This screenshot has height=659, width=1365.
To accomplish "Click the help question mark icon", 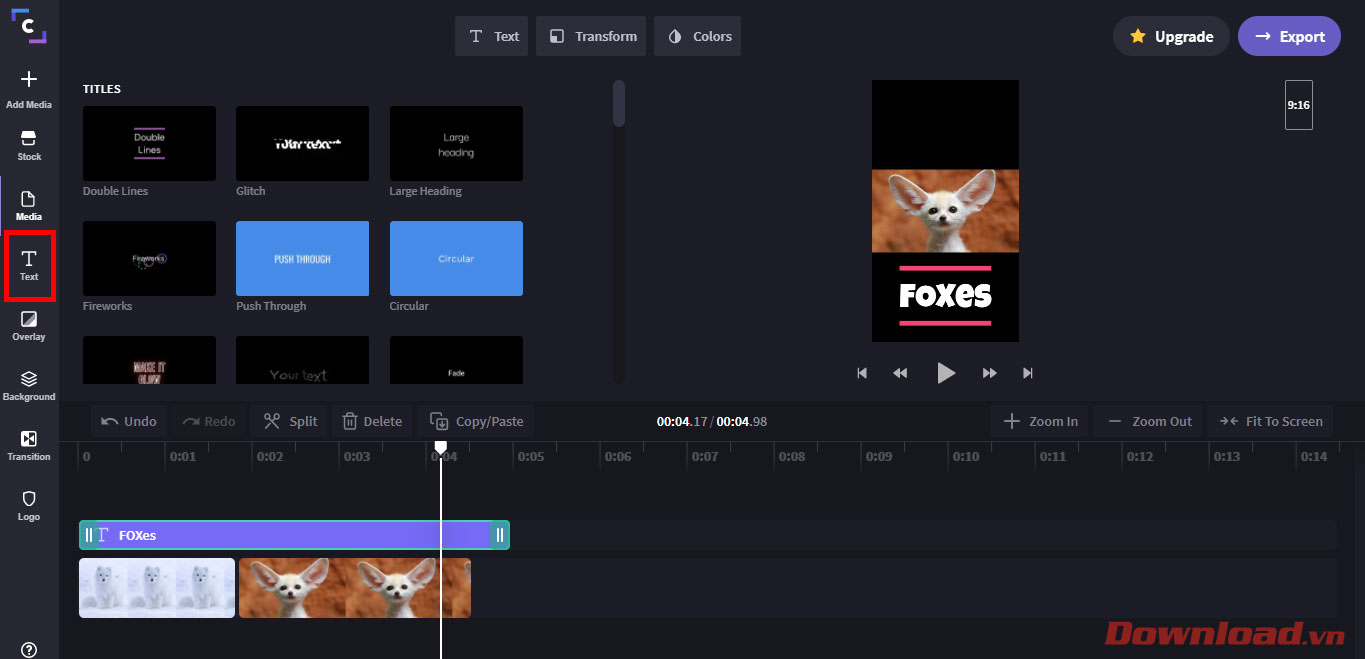I will click(x=29, y=649).
